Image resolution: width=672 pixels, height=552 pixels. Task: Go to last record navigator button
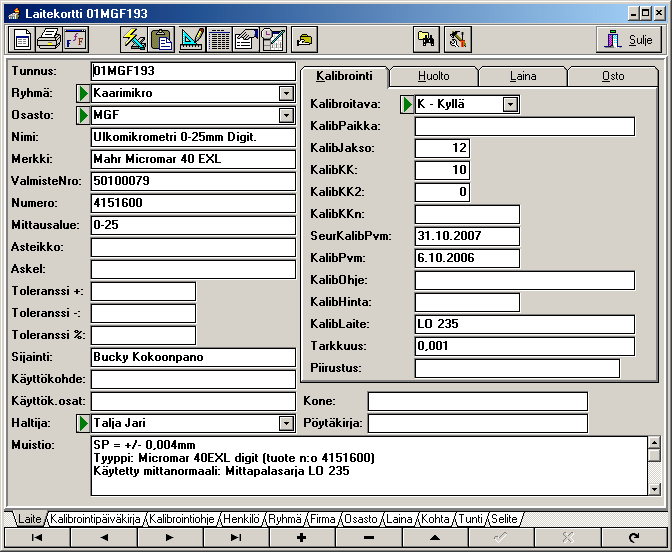(x=237, y=537)
